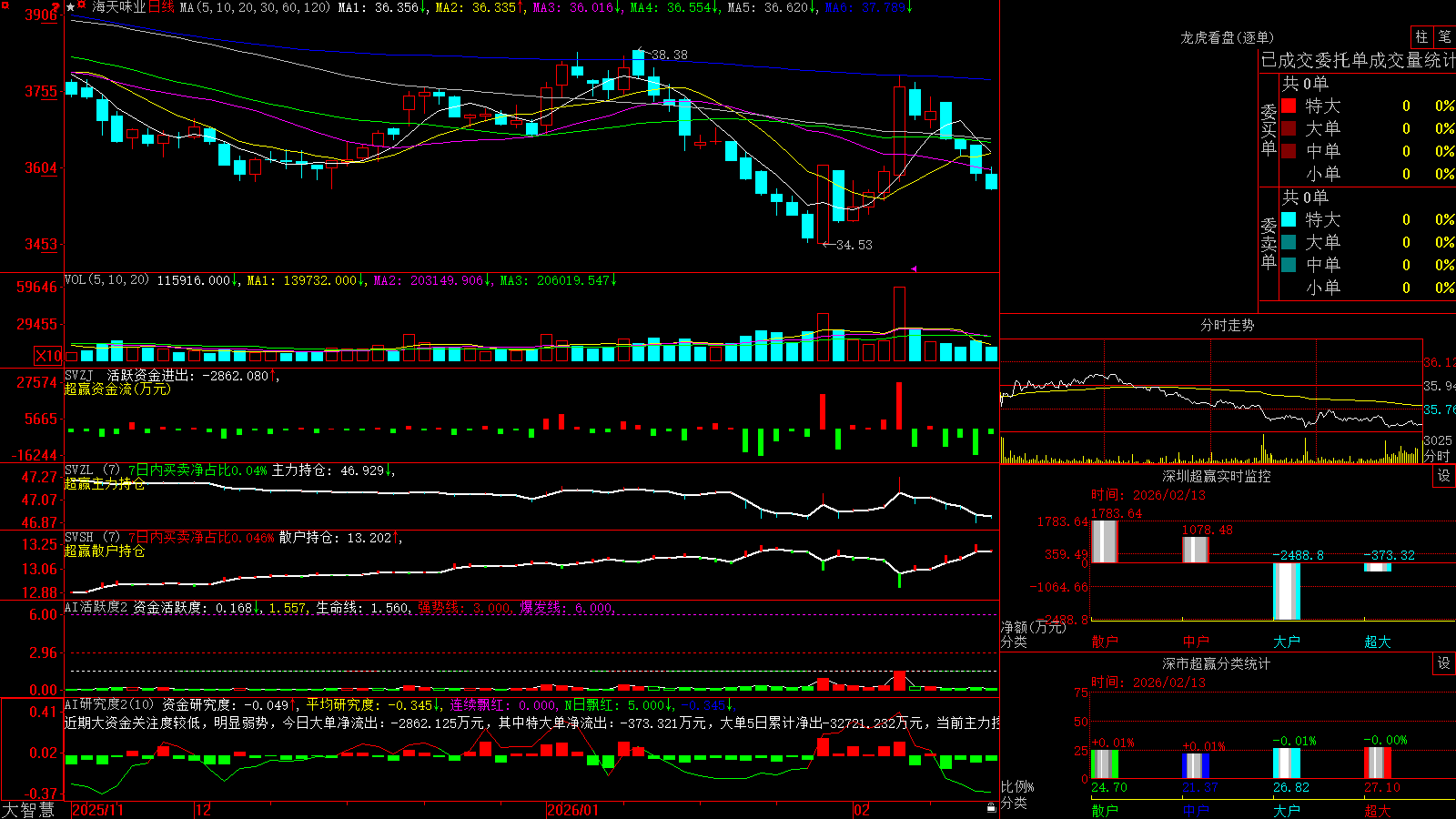Screen dimensions: 1456x819
Task: Click the 近期大资金关注度较低 analysis text line
Action: 531,723
